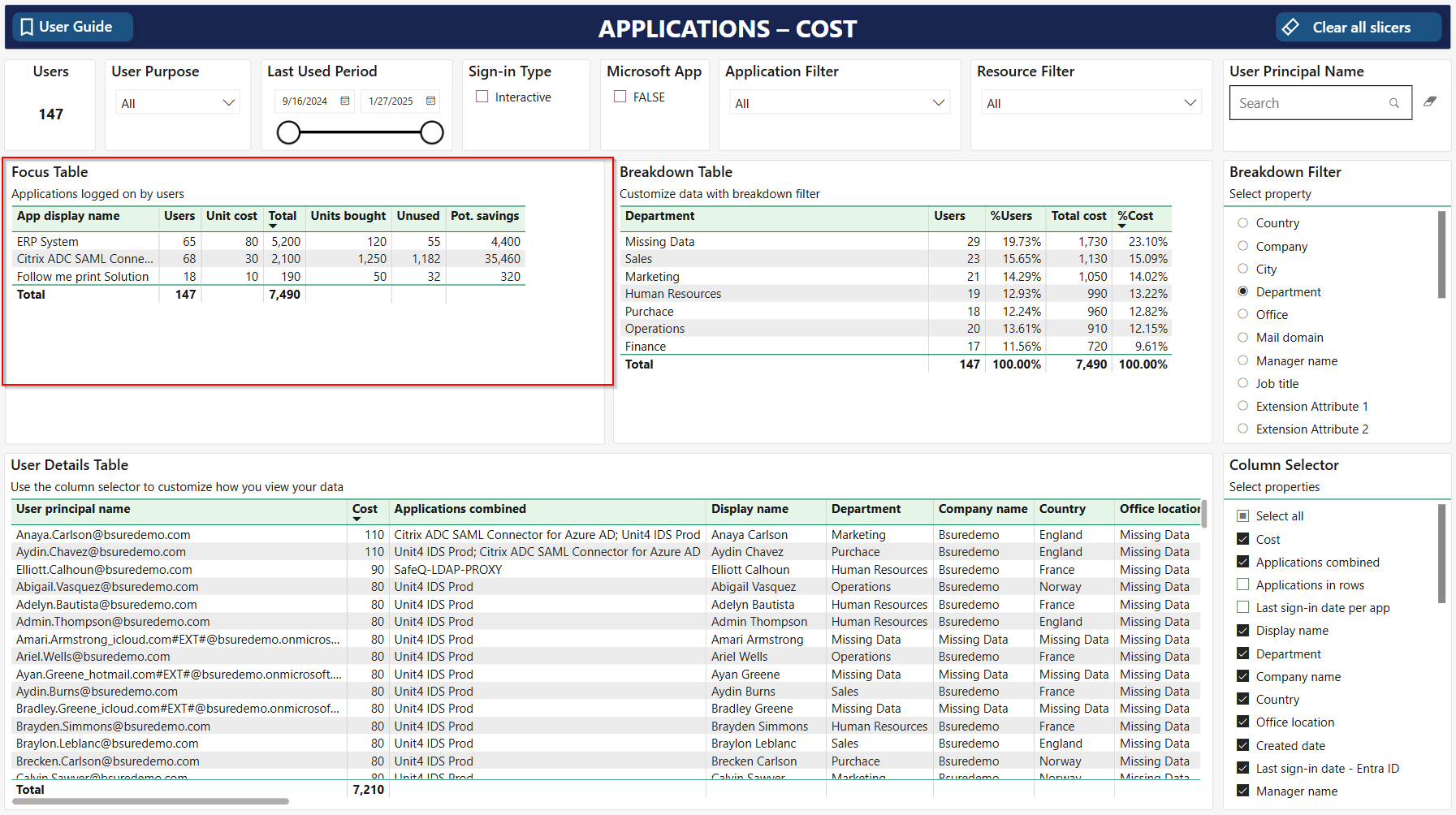Click the User Guide bookmark icon

[27, 27]
